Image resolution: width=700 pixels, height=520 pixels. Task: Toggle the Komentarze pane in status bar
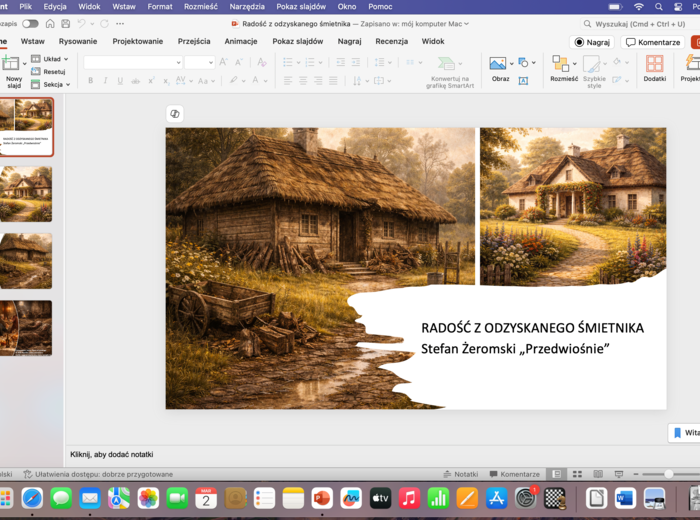pos(514,474)
